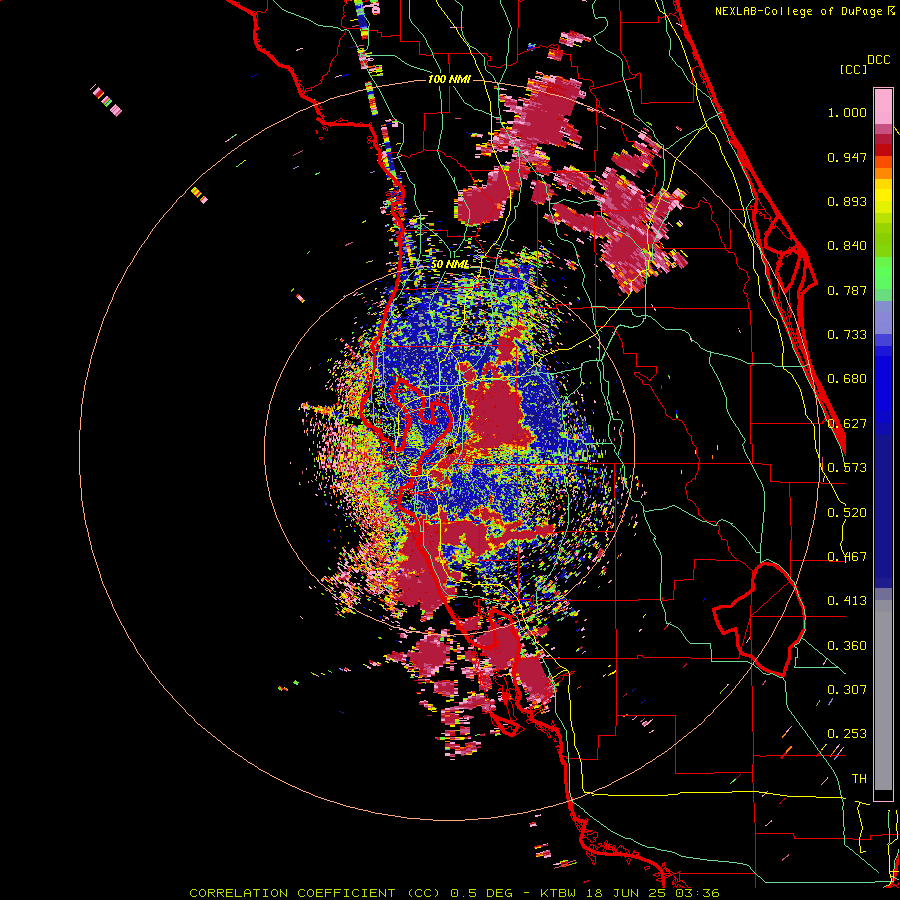This screenshot has width=900, height=900.
Task: Click the 0.360 colorbar value
Action: 847,646
